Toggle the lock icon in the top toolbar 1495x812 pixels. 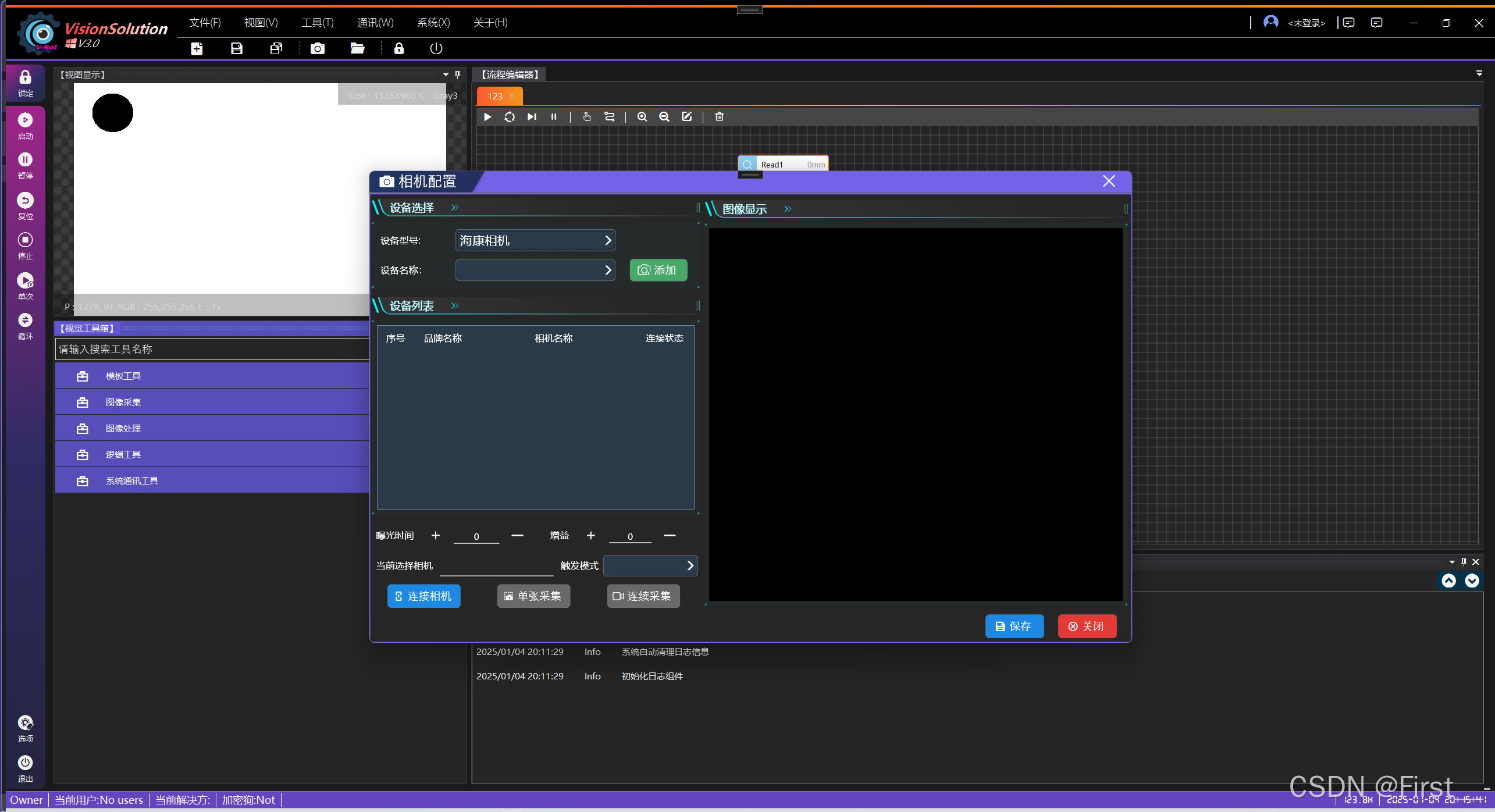pyautogui.click(x=398, y=48)
